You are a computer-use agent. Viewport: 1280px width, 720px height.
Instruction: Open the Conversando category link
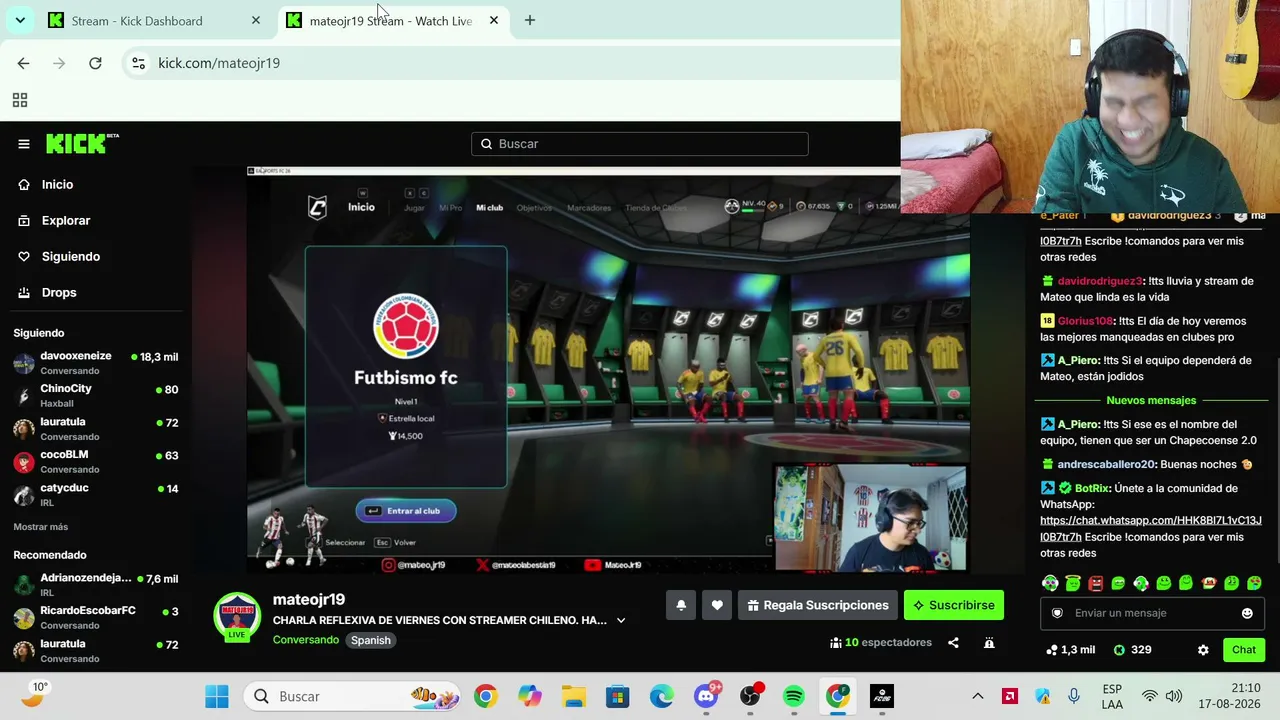click(306, 640)
